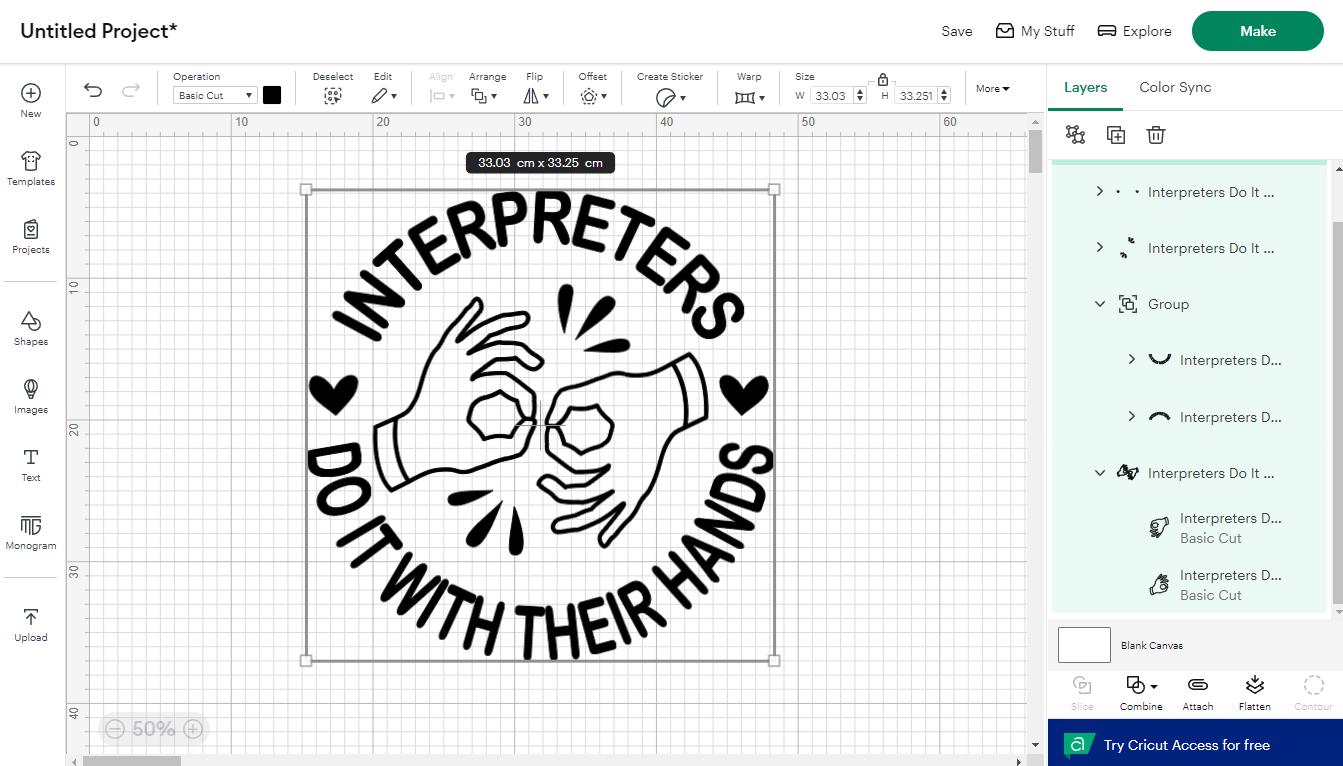Open the Operation Basic Cut dropdown
This screenshot has width=1343, height=766.
click(x=215, y=96)
